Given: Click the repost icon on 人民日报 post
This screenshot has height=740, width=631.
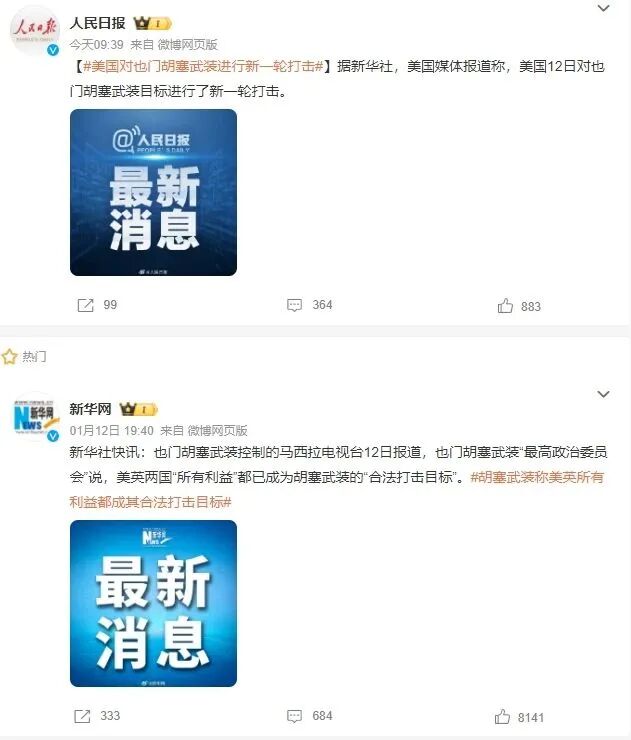Looking at the screenshot, I should pyautogui.click(x=85, y=305).
